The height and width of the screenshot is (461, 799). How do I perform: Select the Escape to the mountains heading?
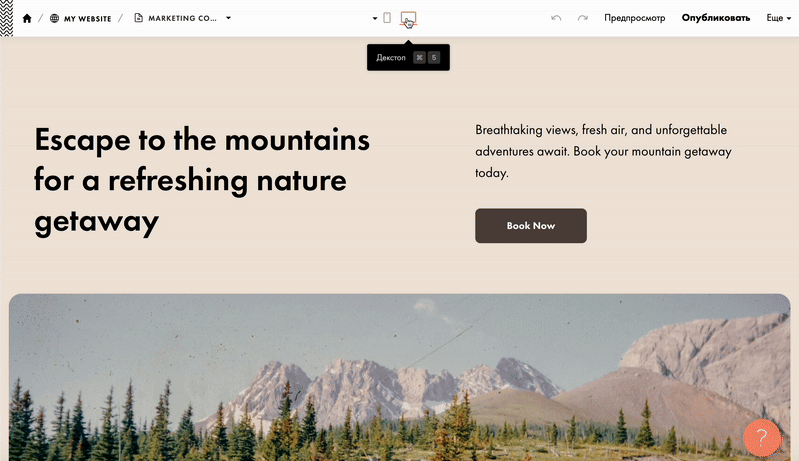pyautogui.click(x=202, y=181)
